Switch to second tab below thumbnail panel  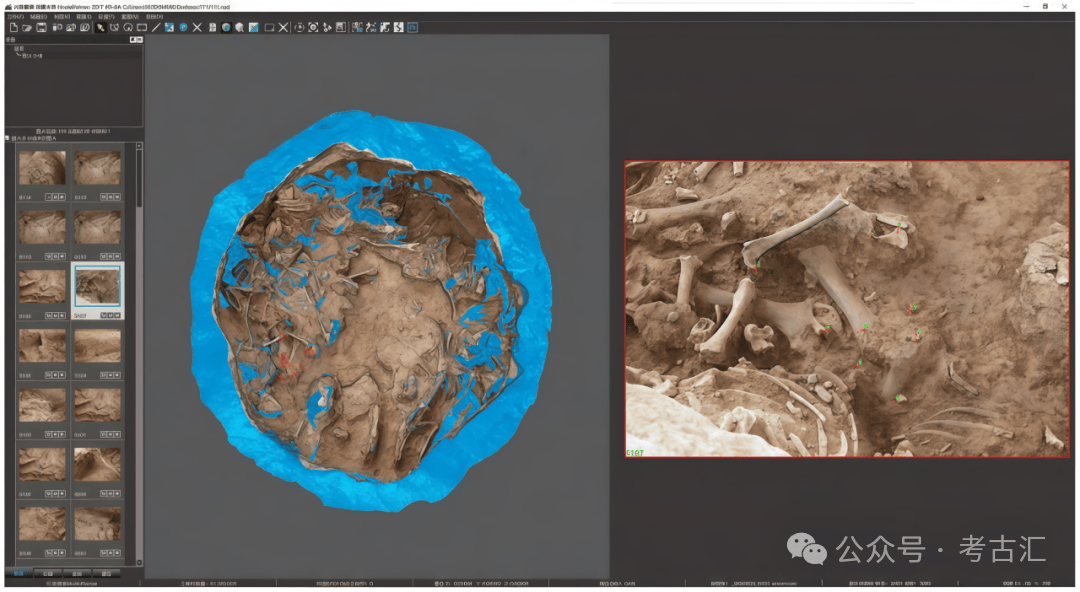tap(47, 574)
